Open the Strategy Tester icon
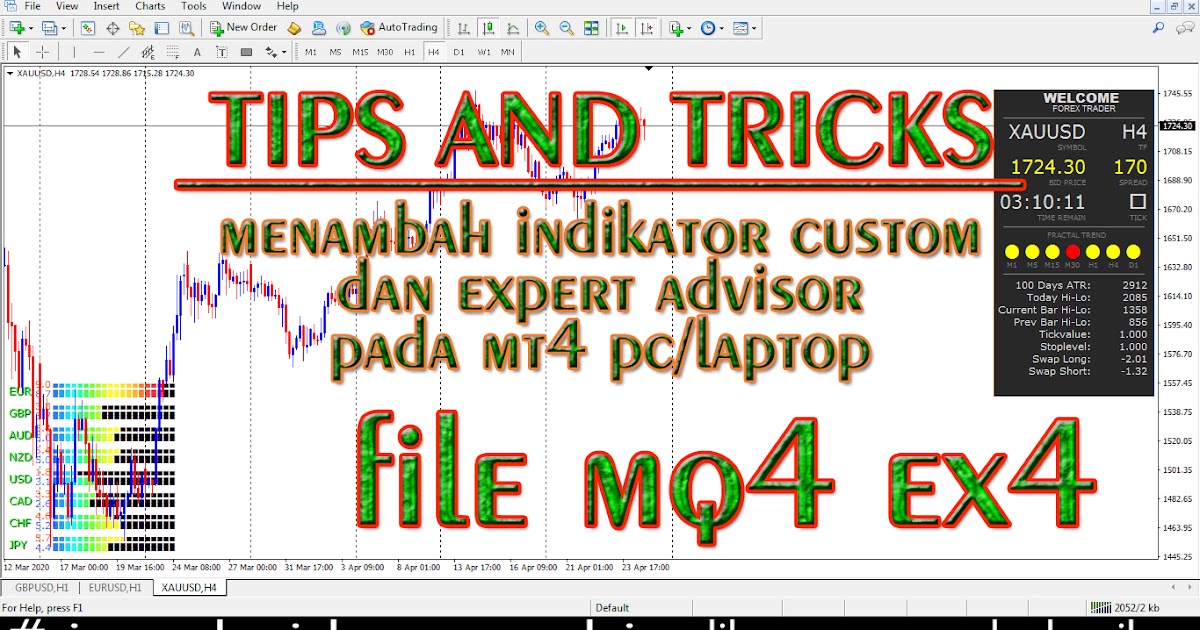The image size is (1200, 630). tap(187, 28)
